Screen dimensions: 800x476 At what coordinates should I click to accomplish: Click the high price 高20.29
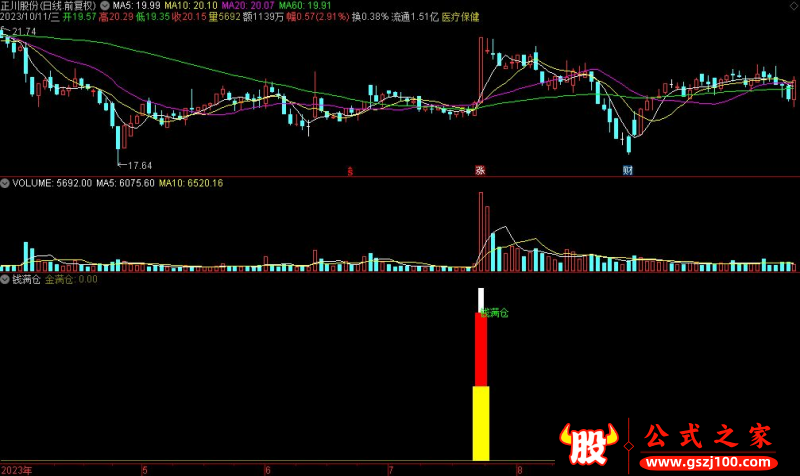pyautogui.click(x=116, y=17)
